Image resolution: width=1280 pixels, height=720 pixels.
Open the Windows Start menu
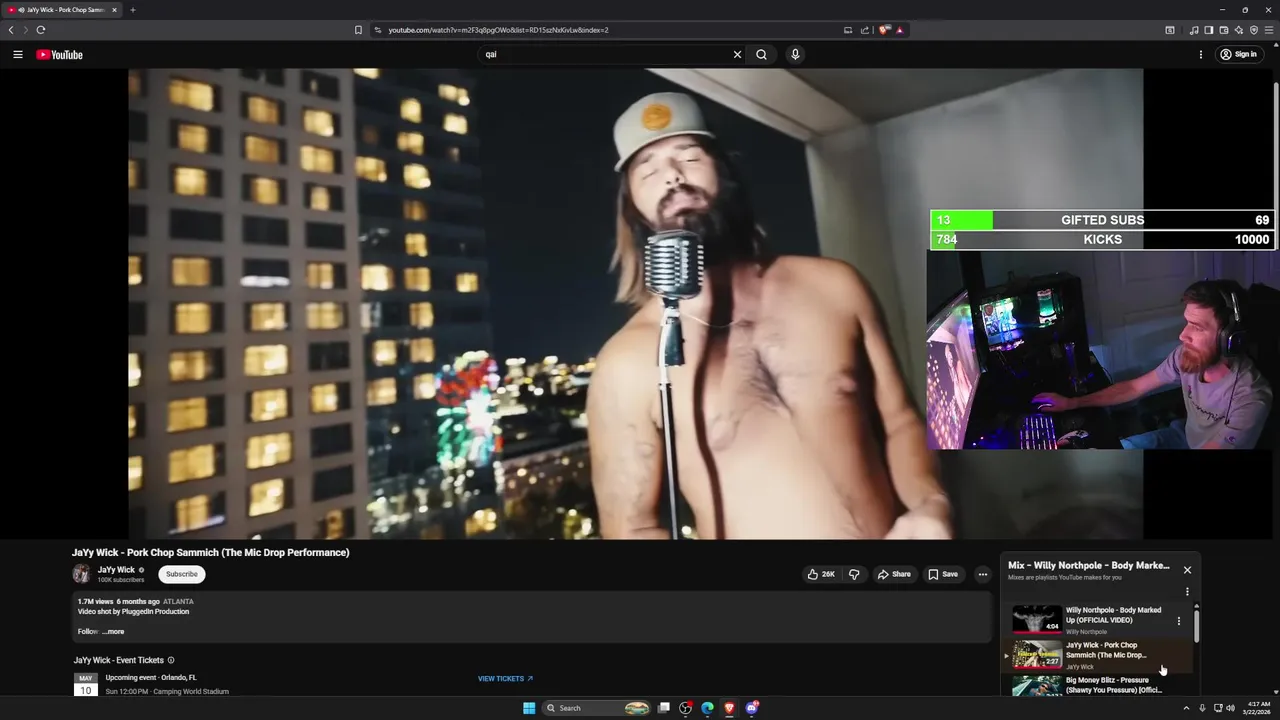pos(529,708)
